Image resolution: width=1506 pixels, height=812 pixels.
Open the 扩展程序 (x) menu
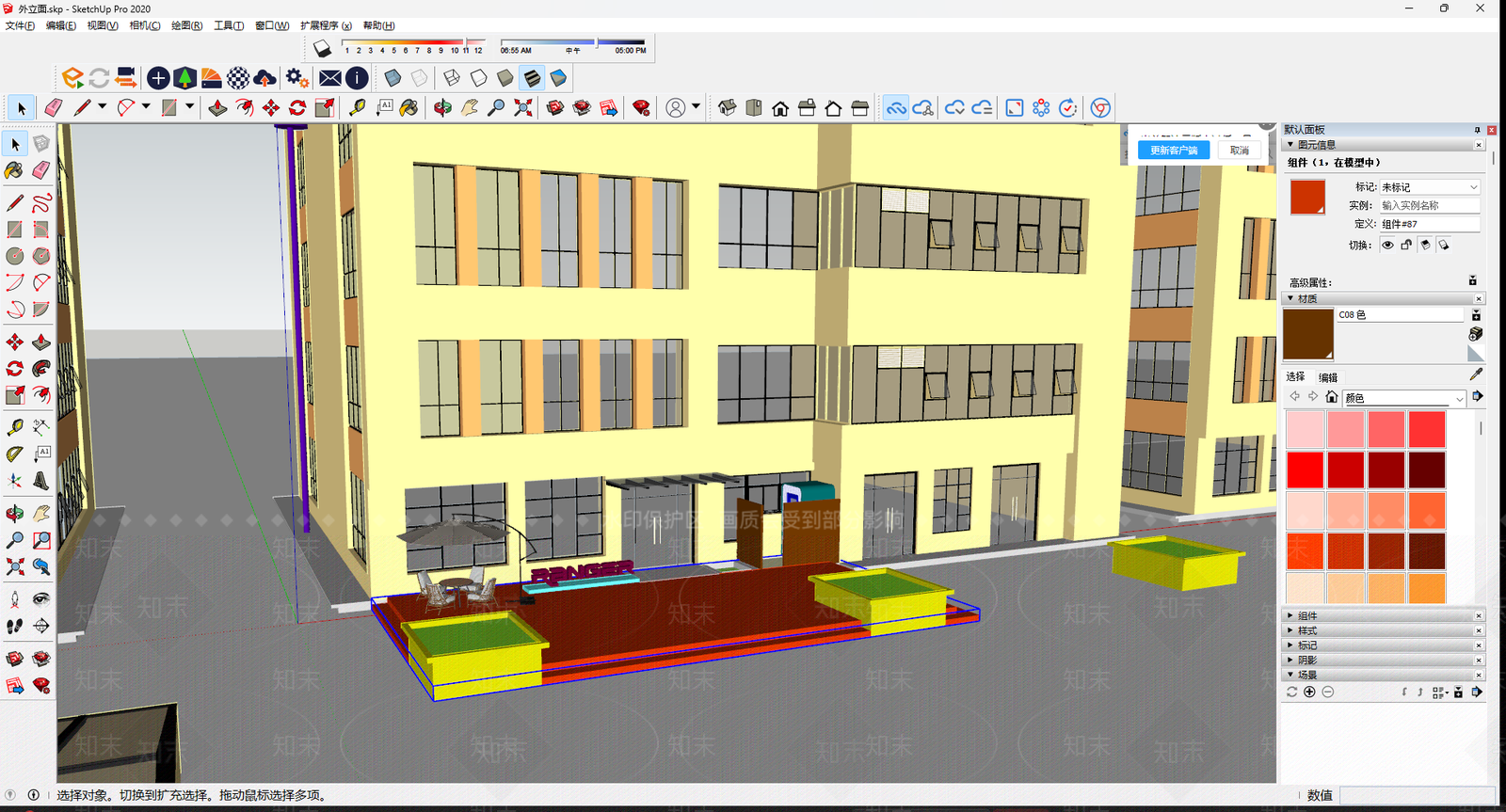[x=326, y=25]
